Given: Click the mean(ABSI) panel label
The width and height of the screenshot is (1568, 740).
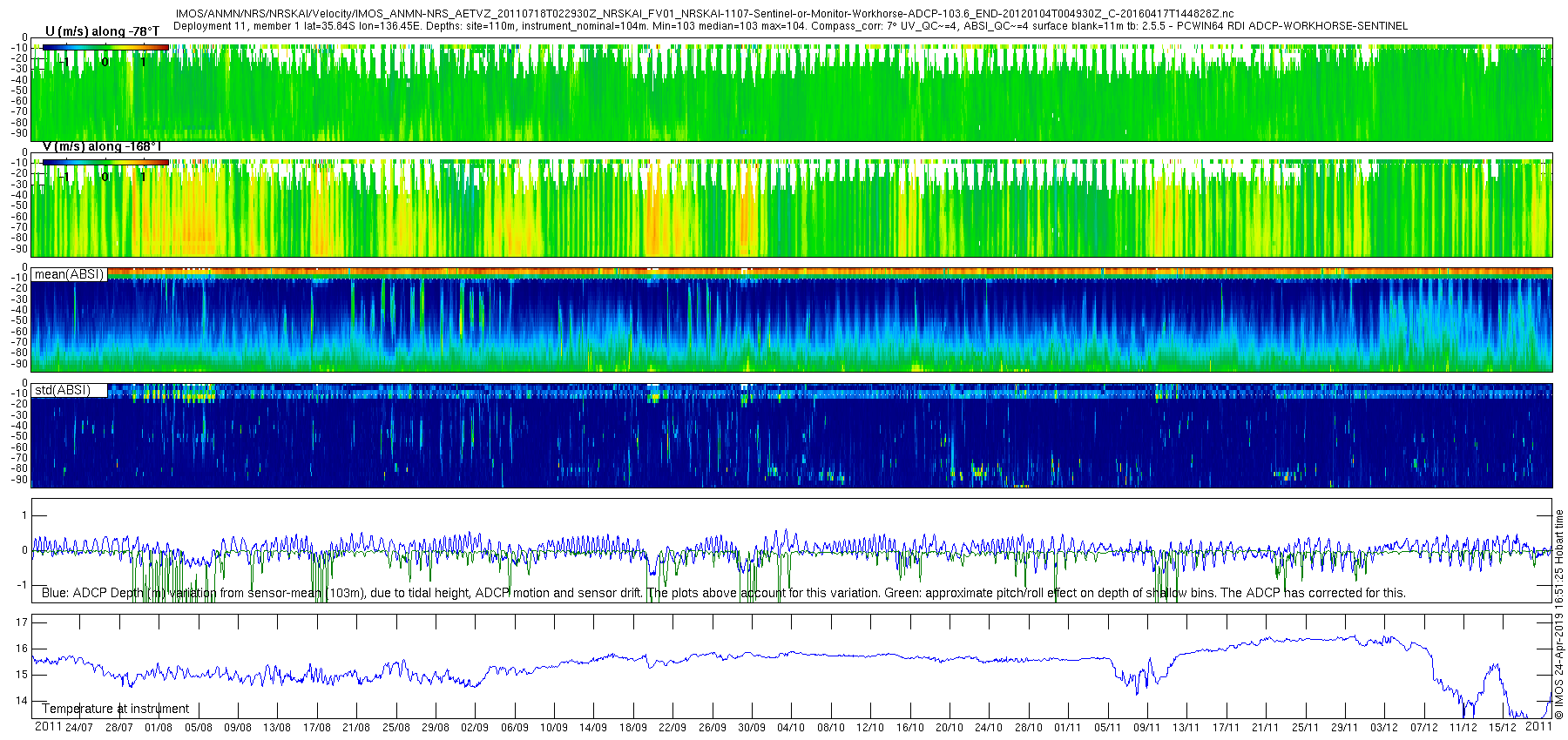Looking at the screenshot, I should [x=69, y=274].
